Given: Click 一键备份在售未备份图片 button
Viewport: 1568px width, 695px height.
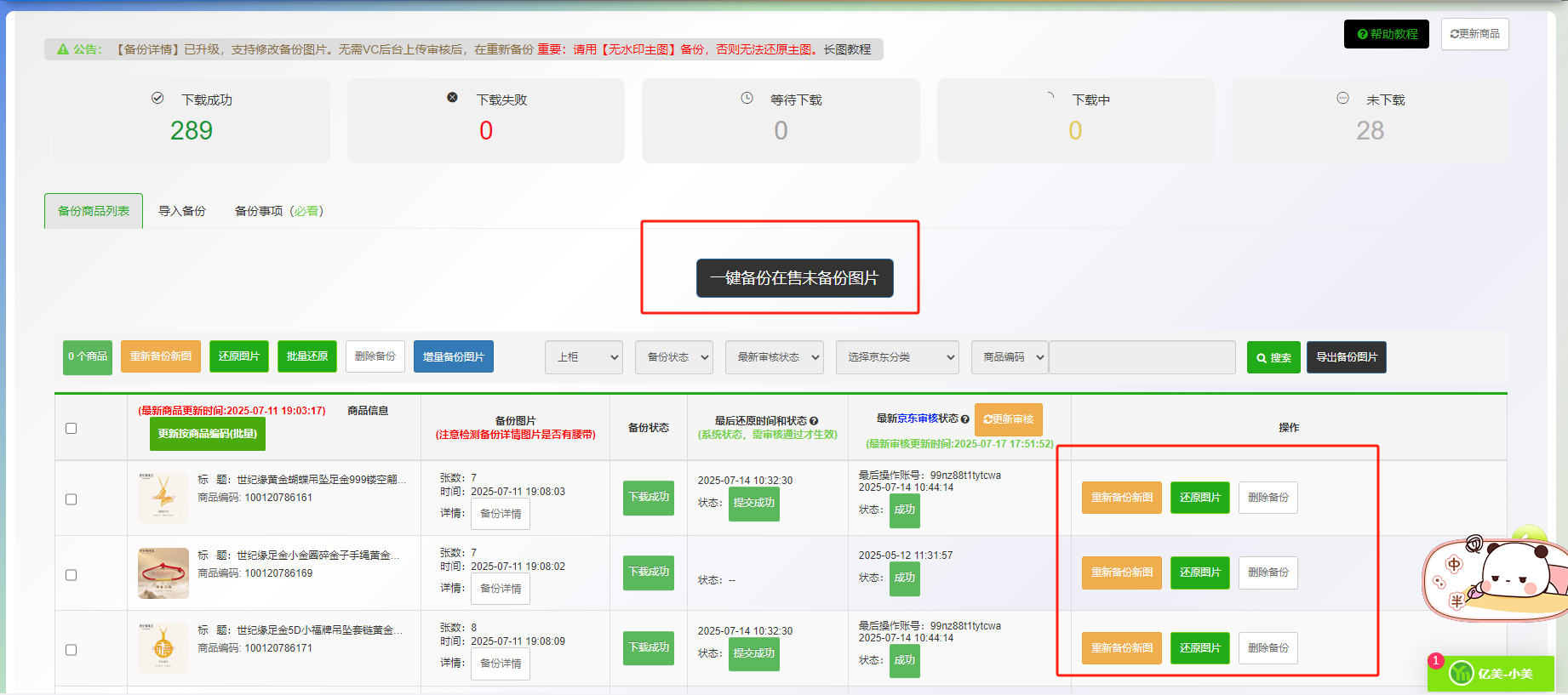Looking at the screenshot, I should 794,278.
